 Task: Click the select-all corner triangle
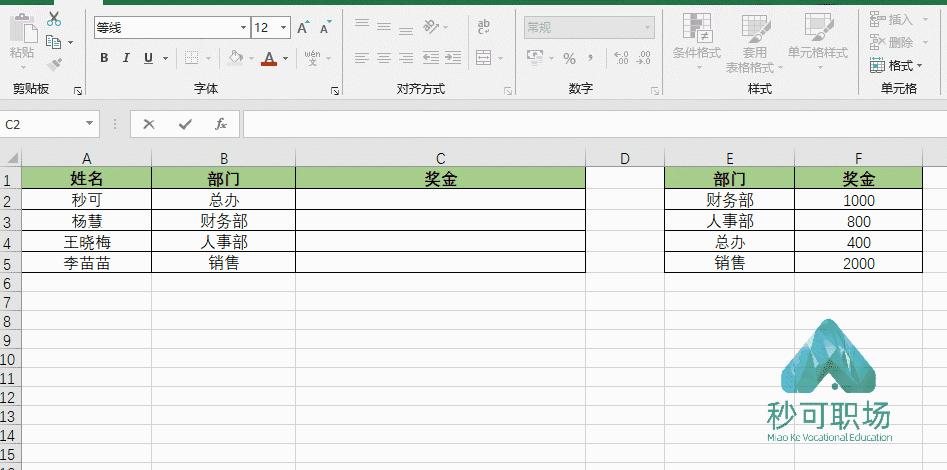point(11,159)
